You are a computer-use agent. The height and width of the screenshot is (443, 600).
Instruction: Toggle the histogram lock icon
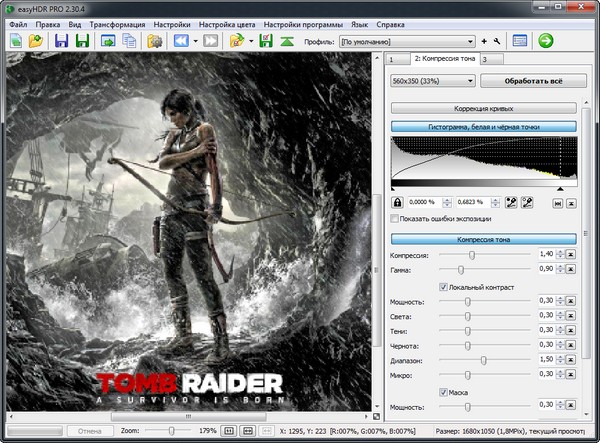pos(397,203)
